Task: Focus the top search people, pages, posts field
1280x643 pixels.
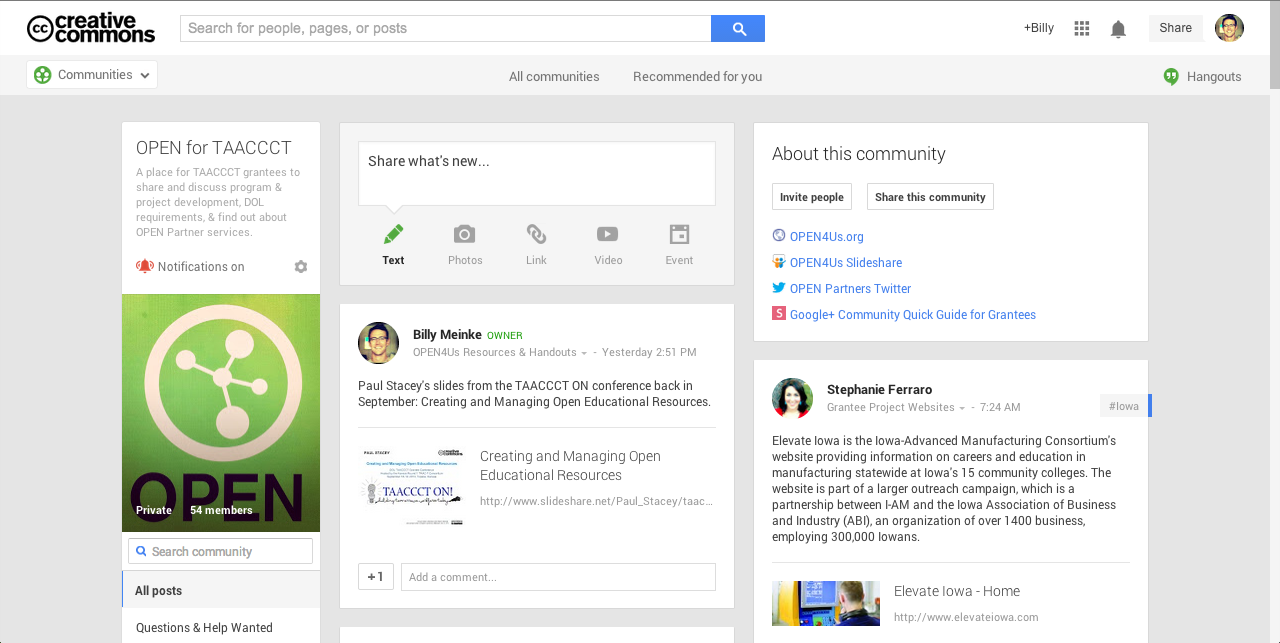Action: point(445,28)
